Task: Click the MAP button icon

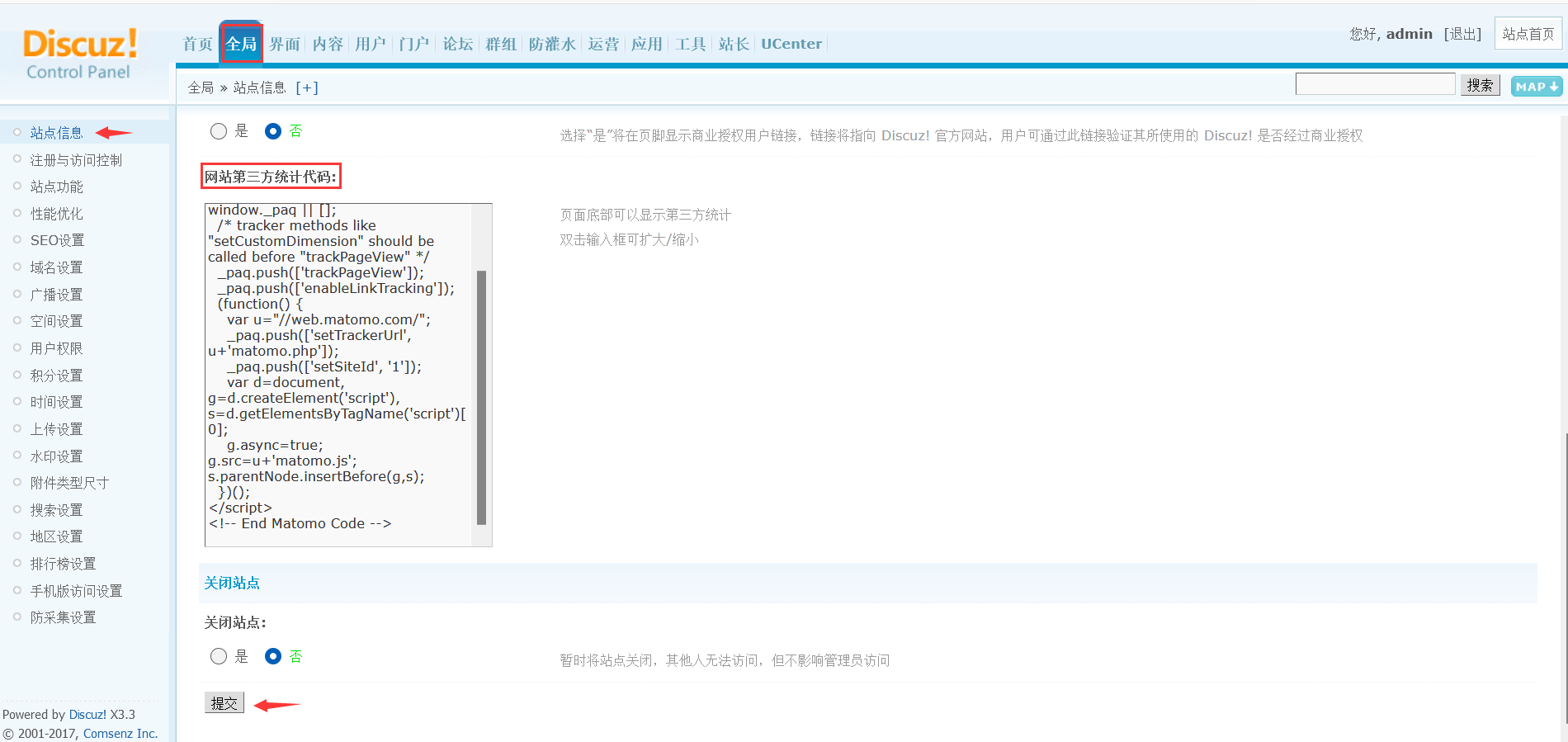Action: pyautogui.click(x=1537, y=87)
